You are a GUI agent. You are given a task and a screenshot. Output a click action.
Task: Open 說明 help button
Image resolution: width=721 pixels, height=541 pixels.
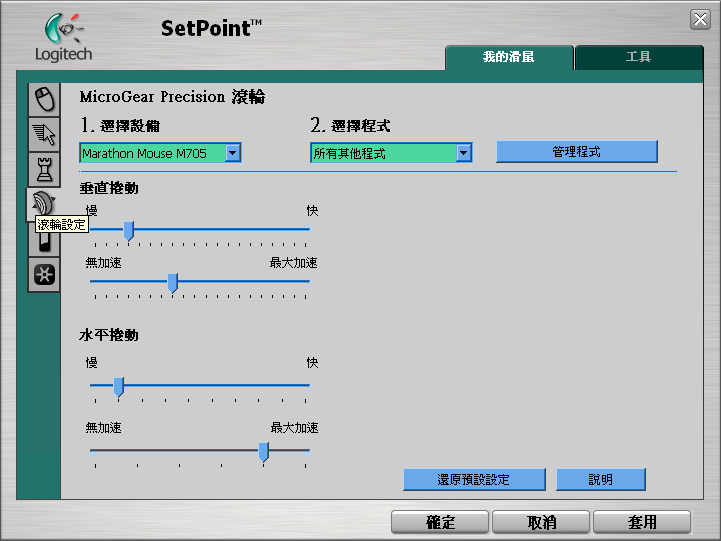(x=601, y=480)
